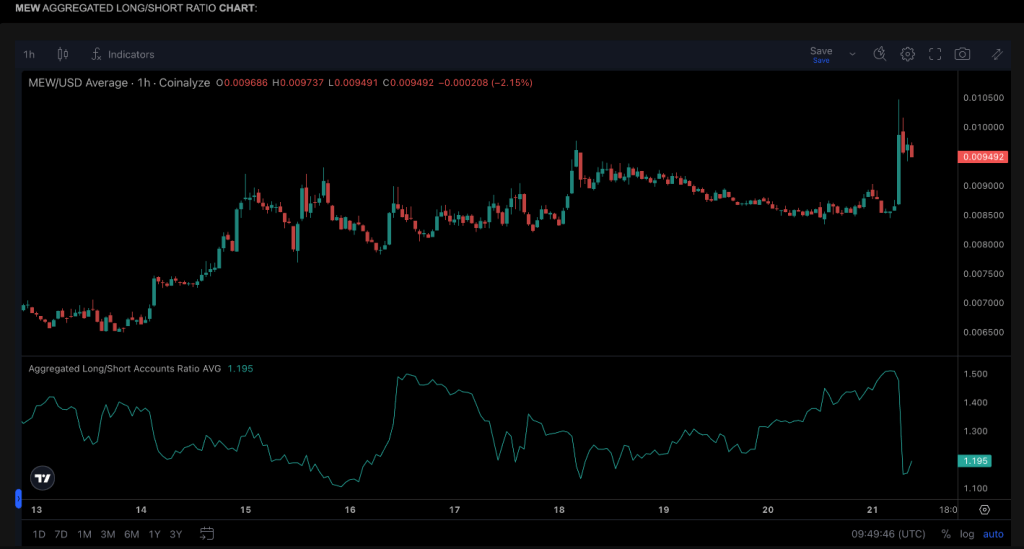Open timezone menu showing 09:49:46 (UTC)

[x=887, y=534]
